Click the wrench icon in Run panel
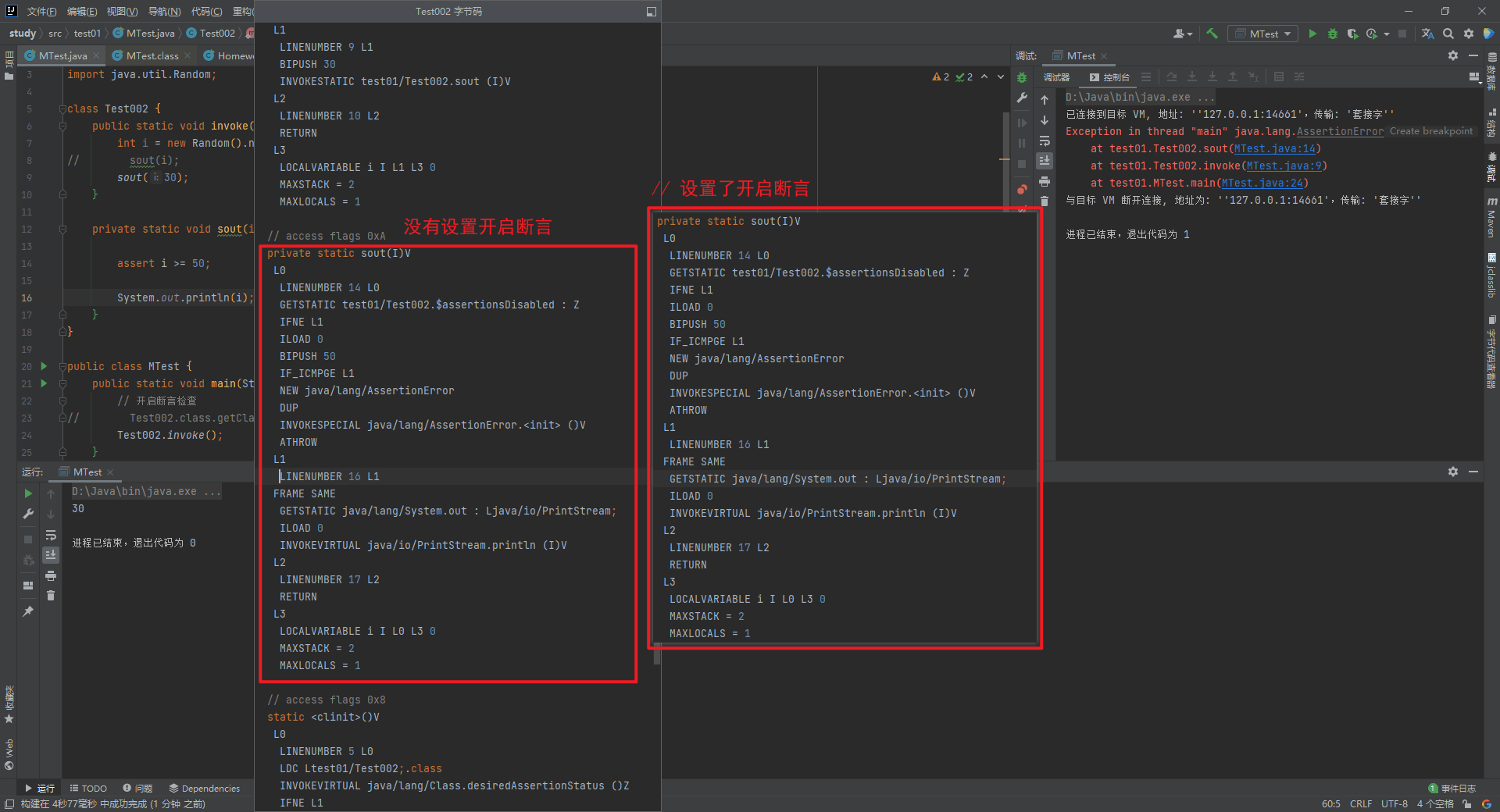 point(28,514)
